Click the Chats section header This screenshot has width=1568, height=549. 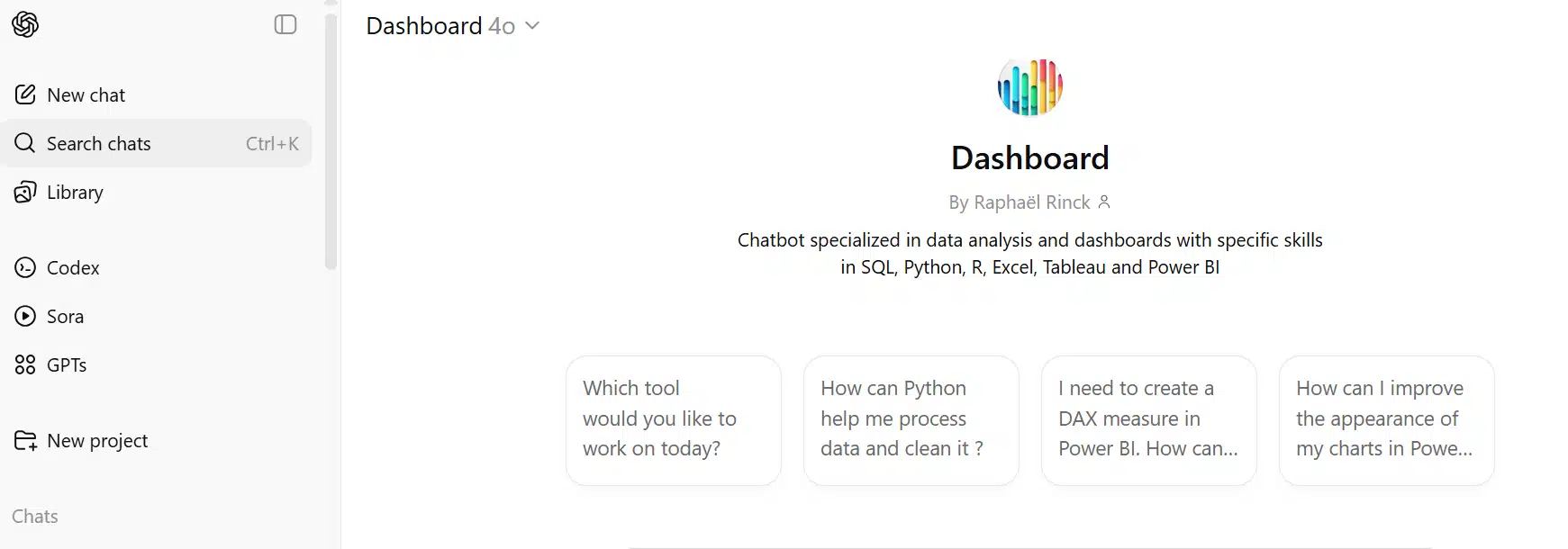click(x=34, y=516)
